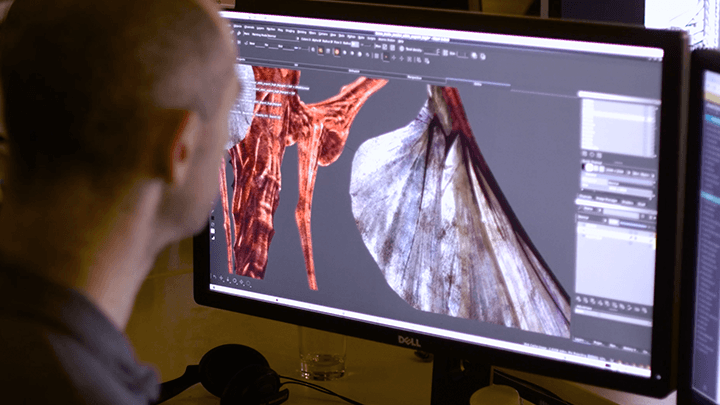Toggle visibility of the first layer in the layers list
Viewport: 720px width, 405px height.
[x=582, y=225]
